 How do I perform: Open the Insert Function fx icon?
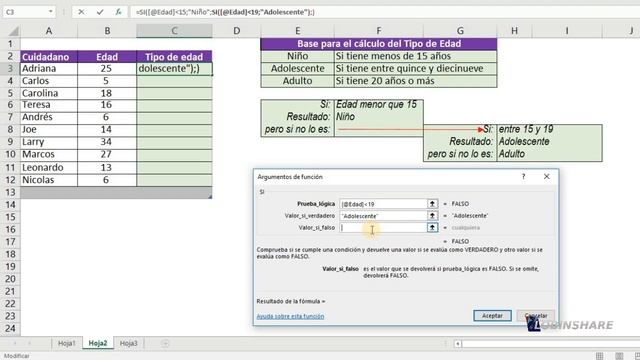pos(118,12)
